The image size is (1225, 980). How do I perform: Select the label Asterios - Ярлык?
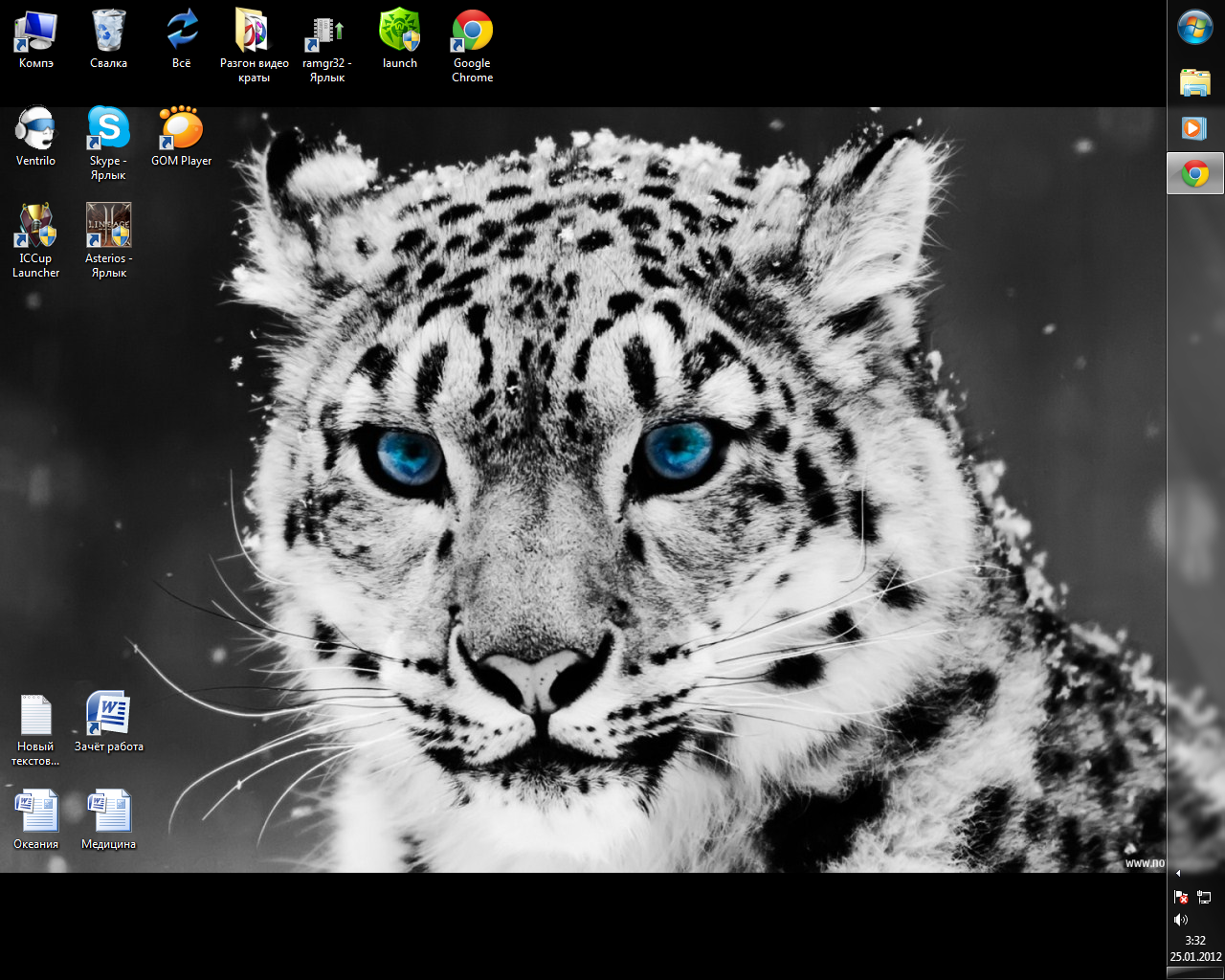click(x=108, y=266)
